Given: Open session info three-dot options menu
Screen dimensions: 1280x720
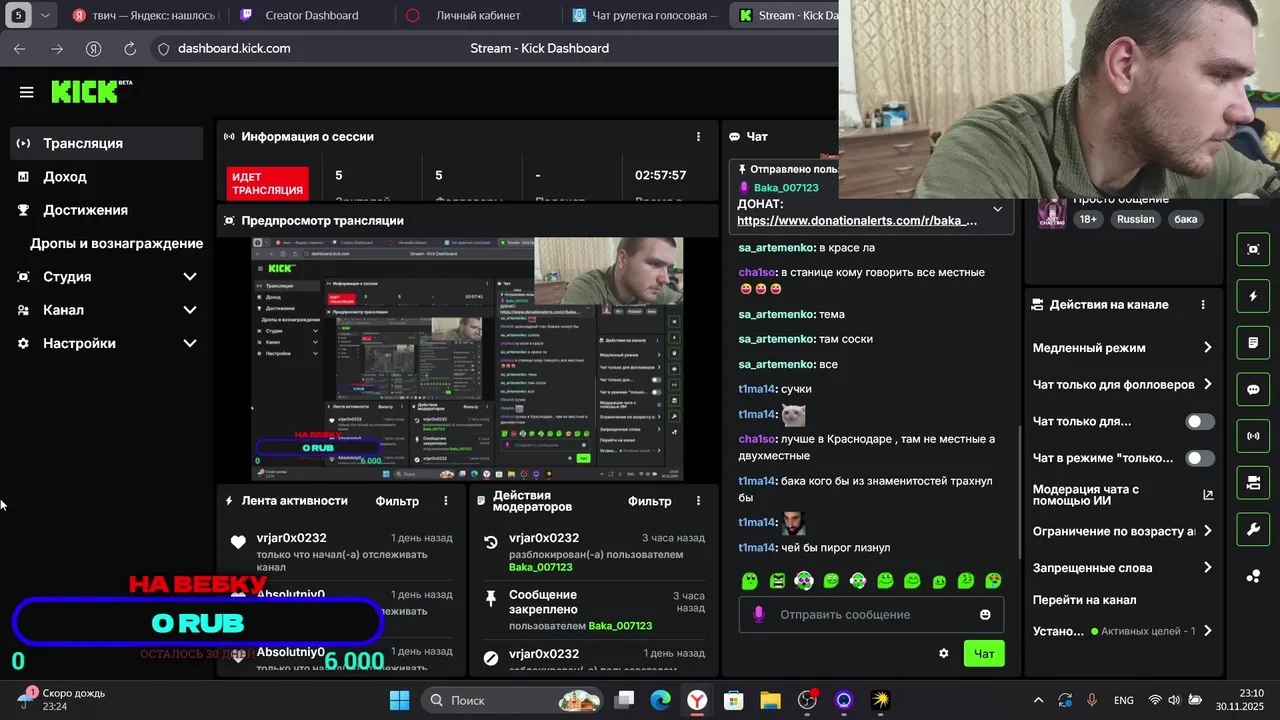Looking at the screenshot, I should tap(698, 136).
